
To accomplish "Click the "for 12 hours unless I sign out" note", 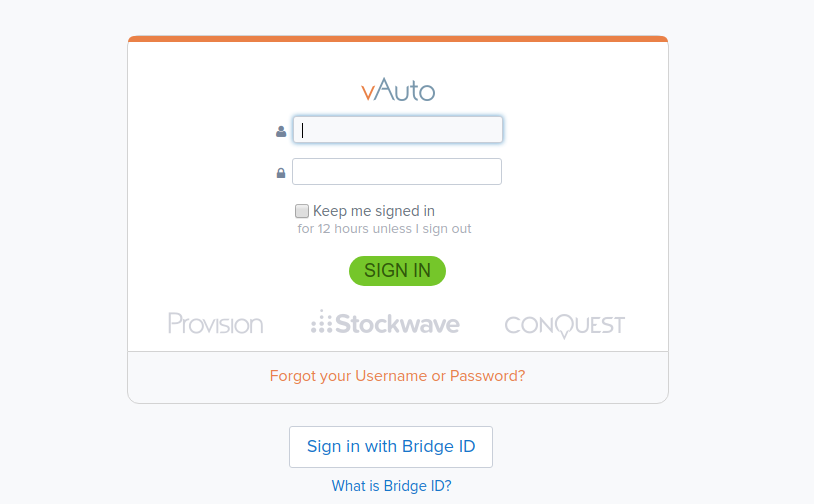I will 385,229.
